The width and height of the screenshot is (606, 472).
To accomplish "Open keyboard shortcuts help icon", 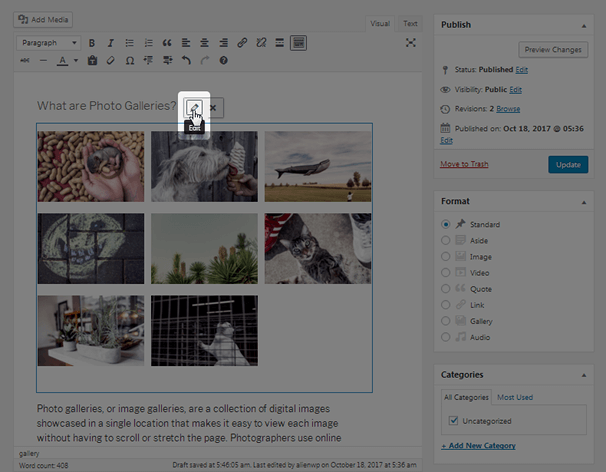I will pos(223,61).
